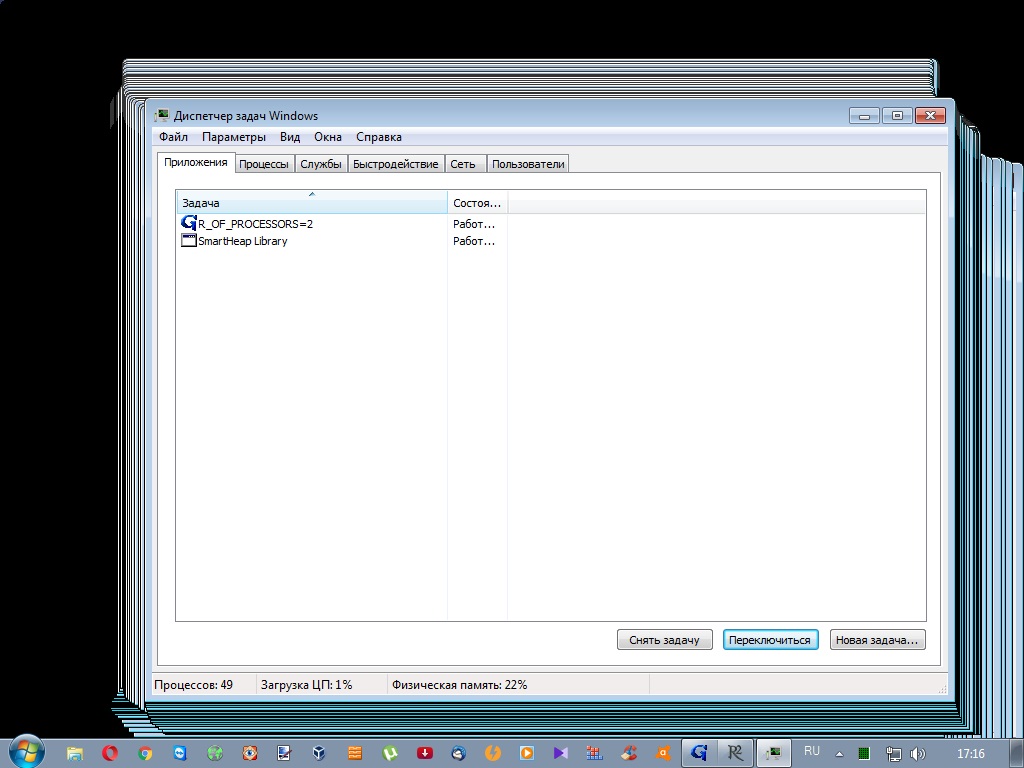This screenshot has width=1024, height=768.
Task: Switch to the Процессы tab
Action: pyautogui.click(x=264, y=164)
